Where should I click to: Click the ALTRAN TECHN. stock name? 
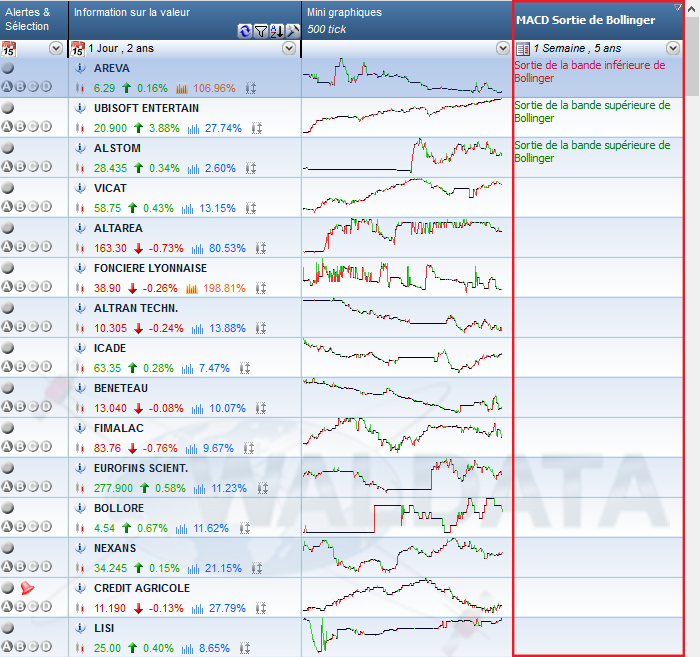[136, 308]
